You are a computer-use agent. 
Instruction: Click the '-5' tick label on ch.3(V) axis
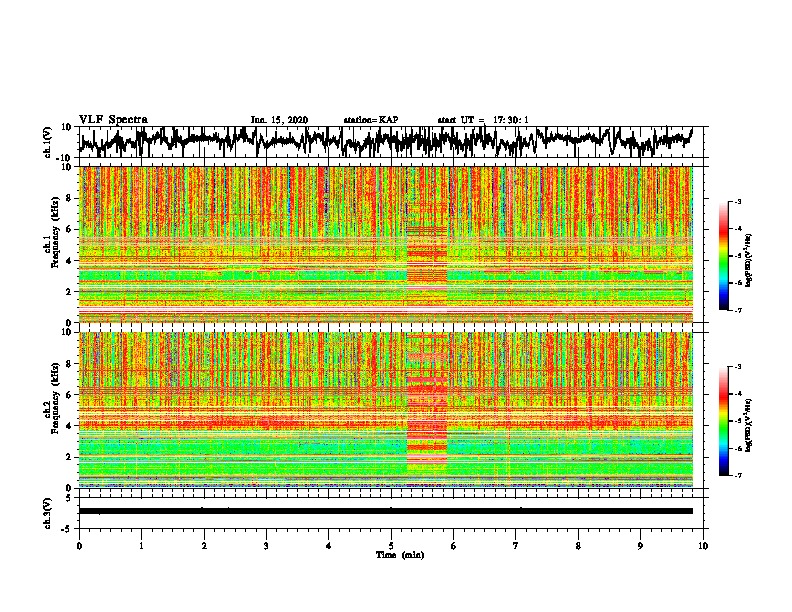tap(67, 529)
